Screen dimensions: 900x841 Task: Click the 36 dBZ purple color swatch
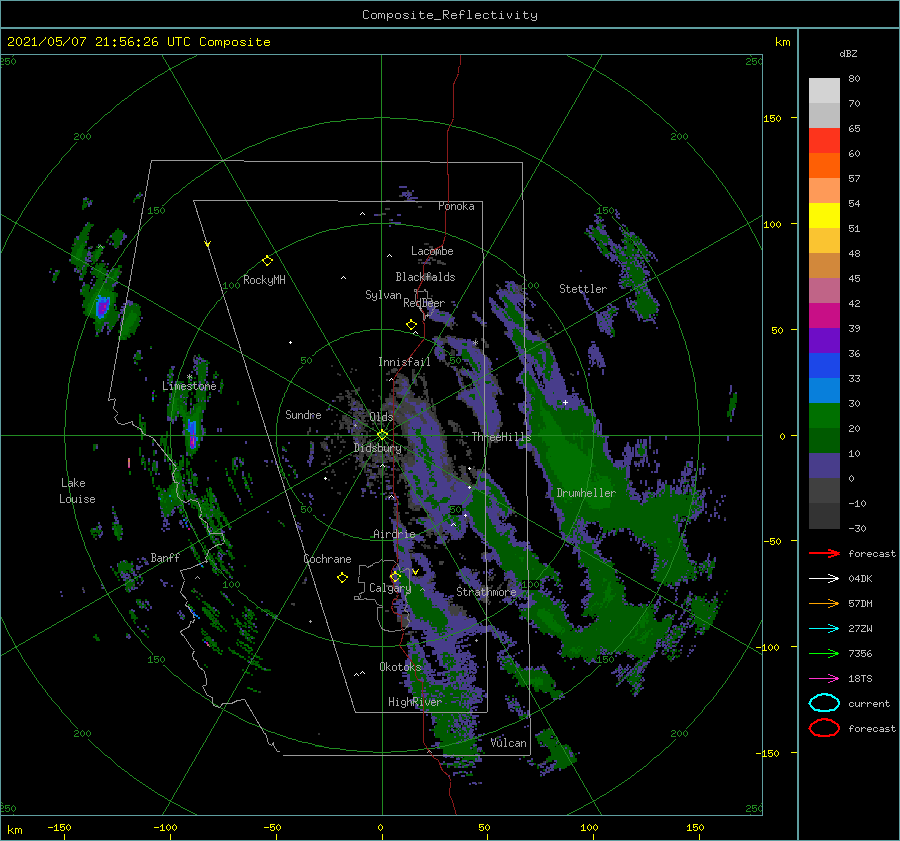[x=824, y=340]
